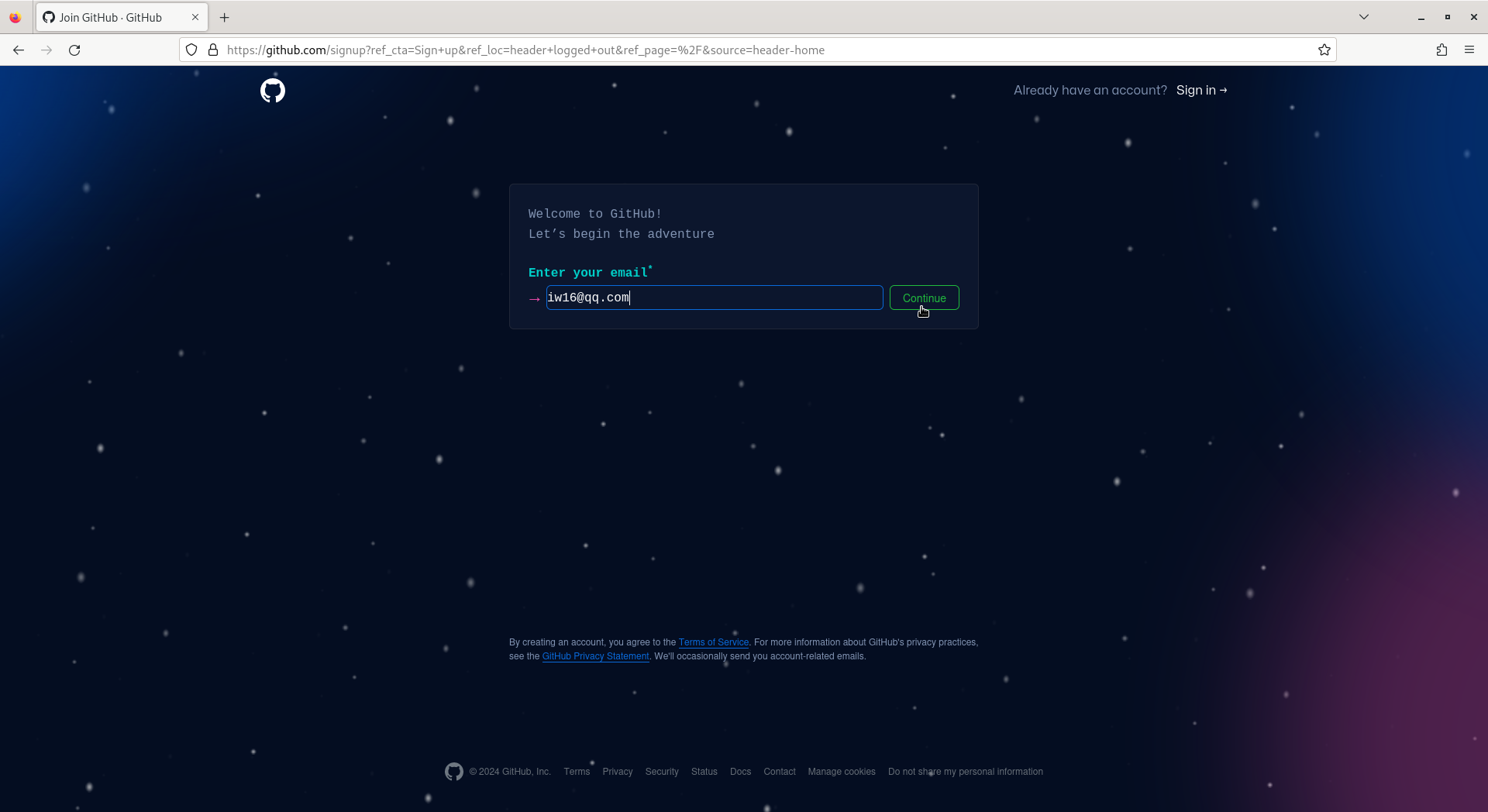Open the Sign in link
Viewport: 1488px width, 812px height.
coord(1201,90)
